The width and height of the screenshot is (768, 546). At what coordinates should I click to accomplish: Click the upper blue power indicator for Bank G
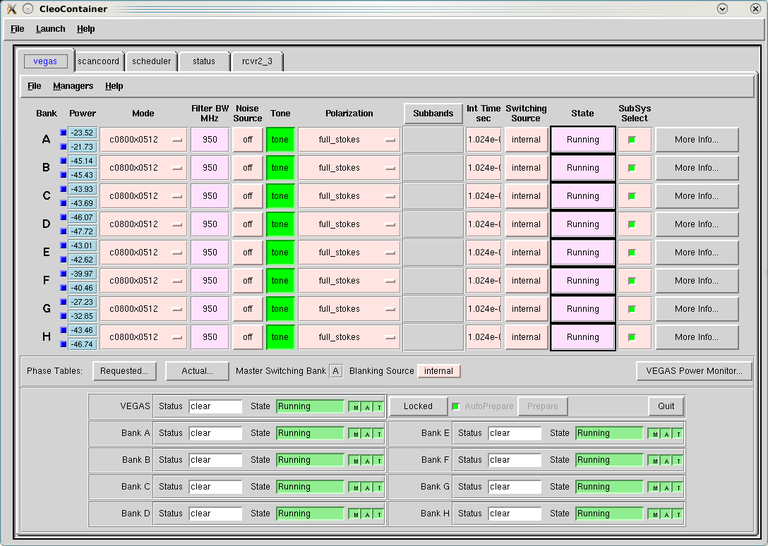(63, 302)
